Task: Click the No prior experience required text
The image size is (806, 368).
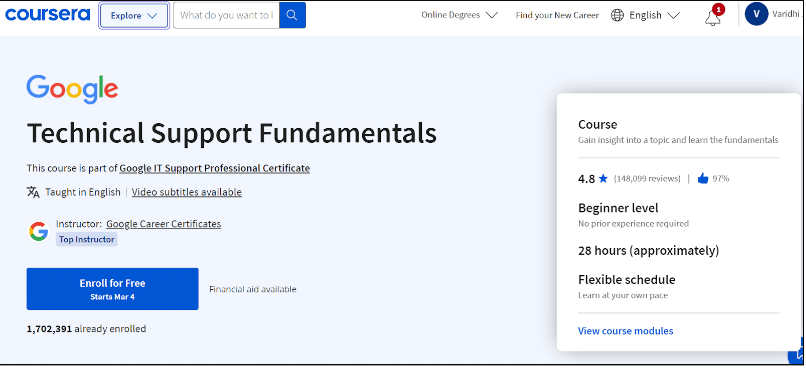Action: pyautogui.click(x=633, y=224)
